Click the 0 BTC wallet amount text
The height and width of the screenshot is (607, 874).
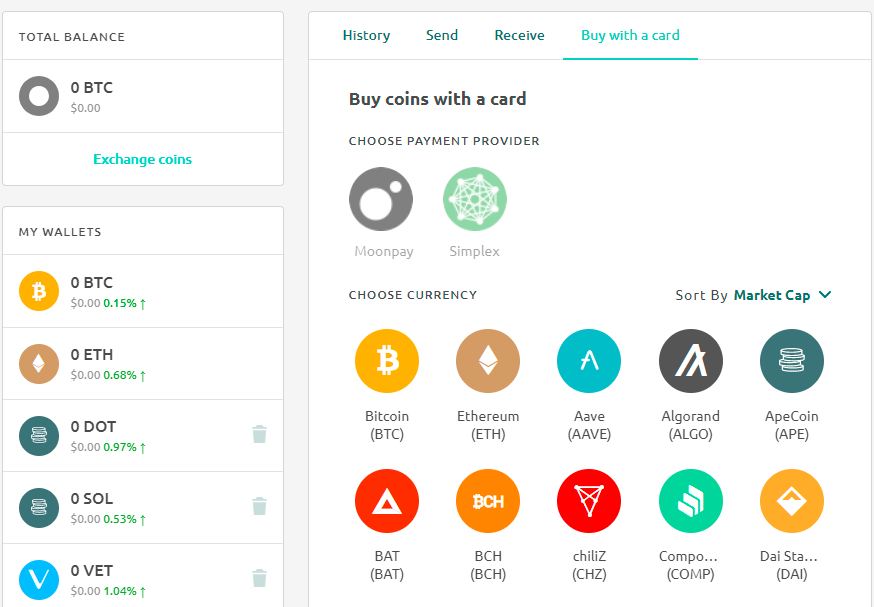[92, 283]
